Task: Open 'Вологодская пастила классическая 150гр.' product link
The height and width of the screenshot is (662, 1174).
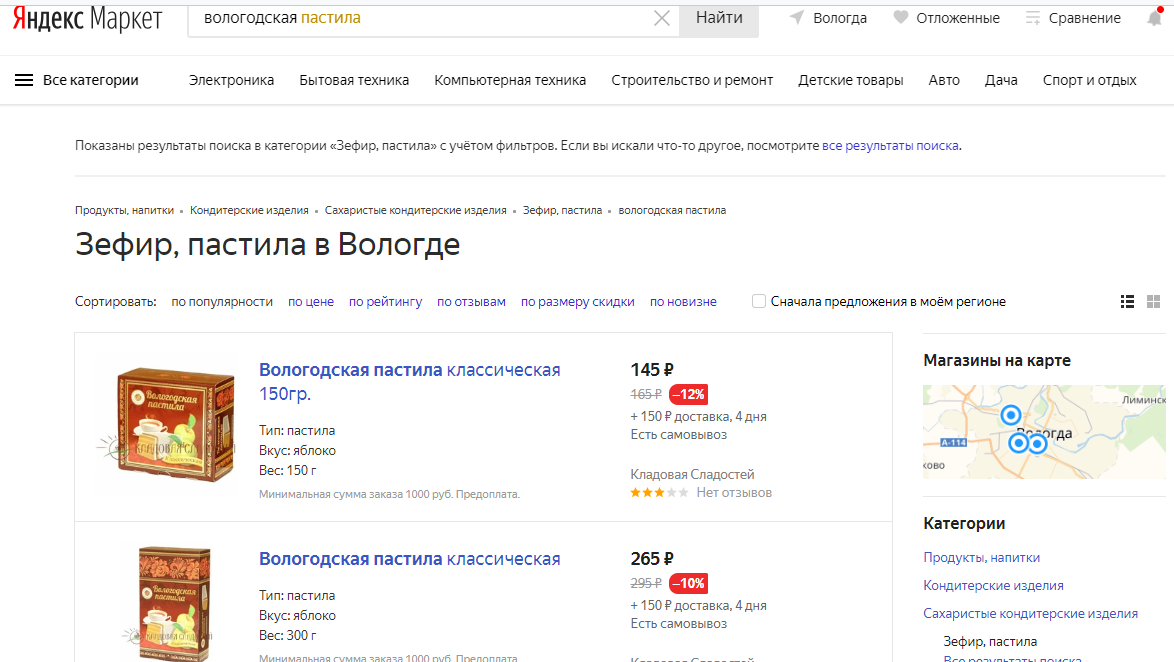Action: (410, 382)
